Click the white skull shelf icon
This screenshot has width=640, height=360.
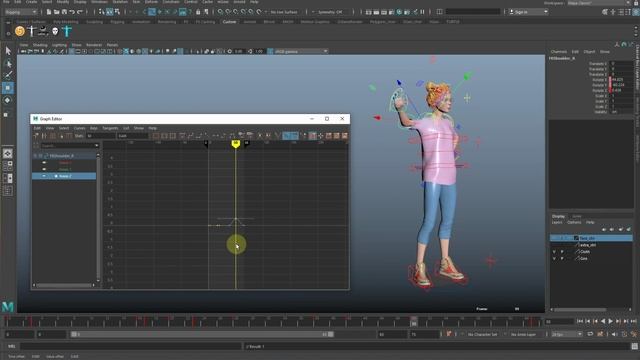click(x=55, y=31)
